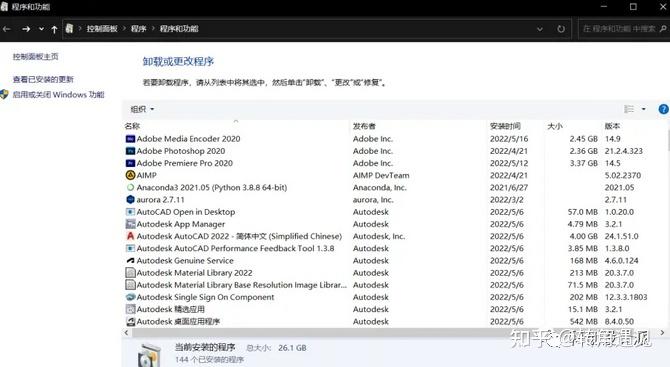Refresh the programs list
Screen dimensions: 670x367
(x=561, y=29)
